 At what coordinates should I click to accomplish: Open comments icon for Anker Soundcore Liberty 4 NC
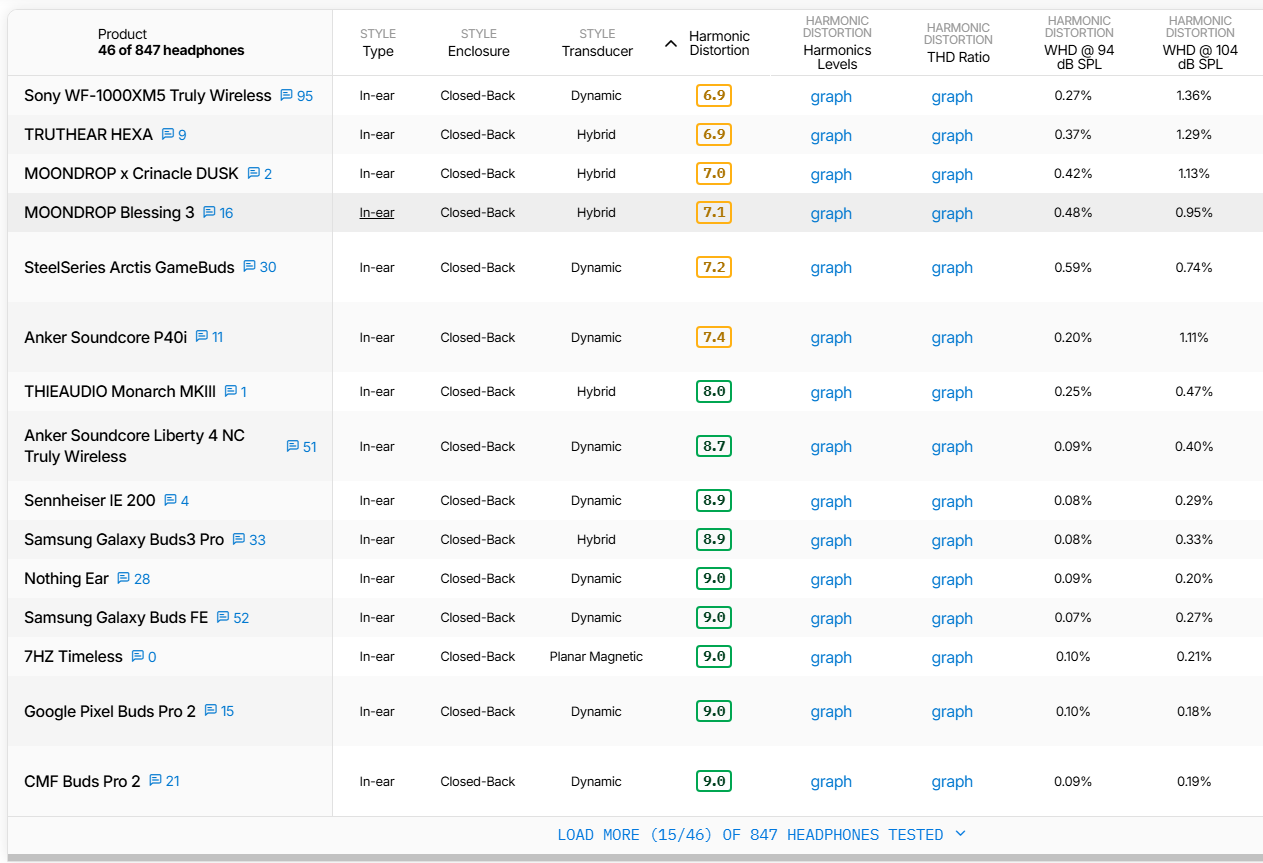(293, 446)
